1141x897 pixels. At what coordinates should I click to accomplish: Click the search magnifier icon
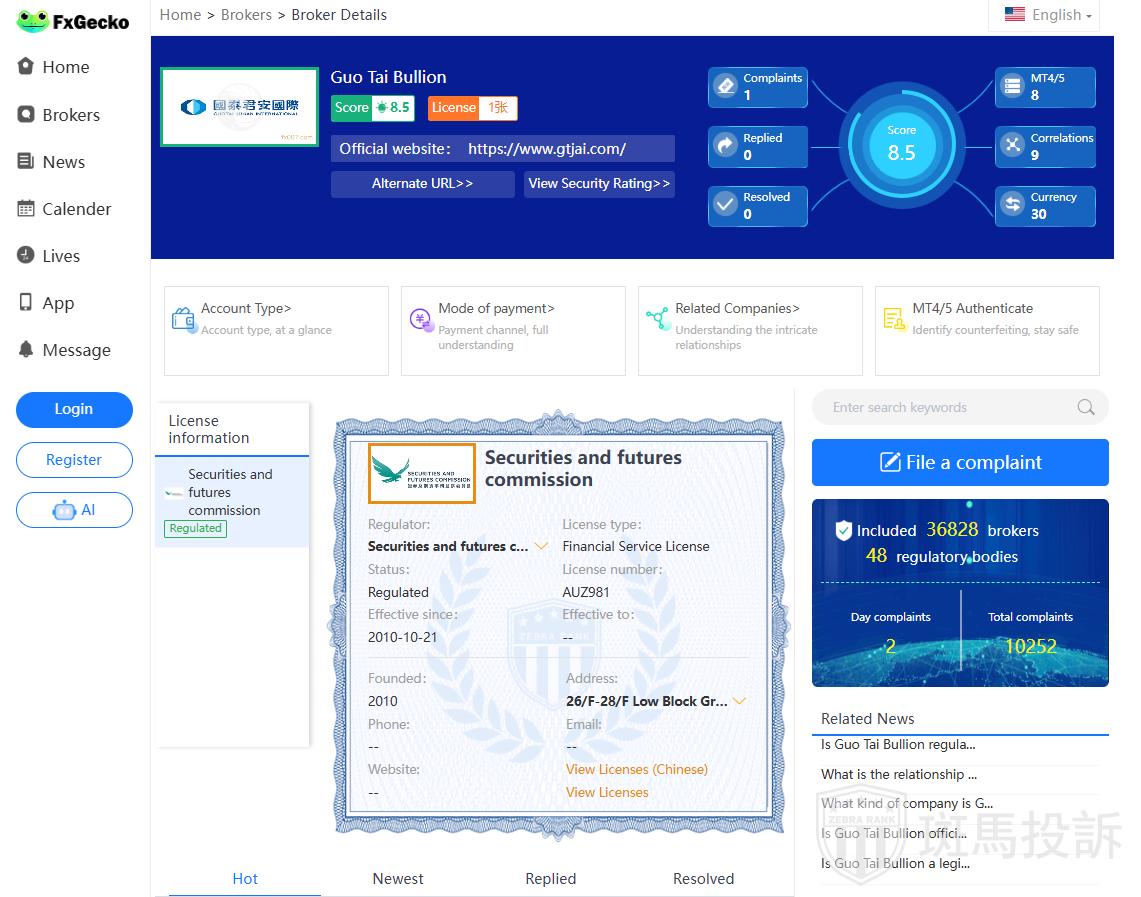1085,407
